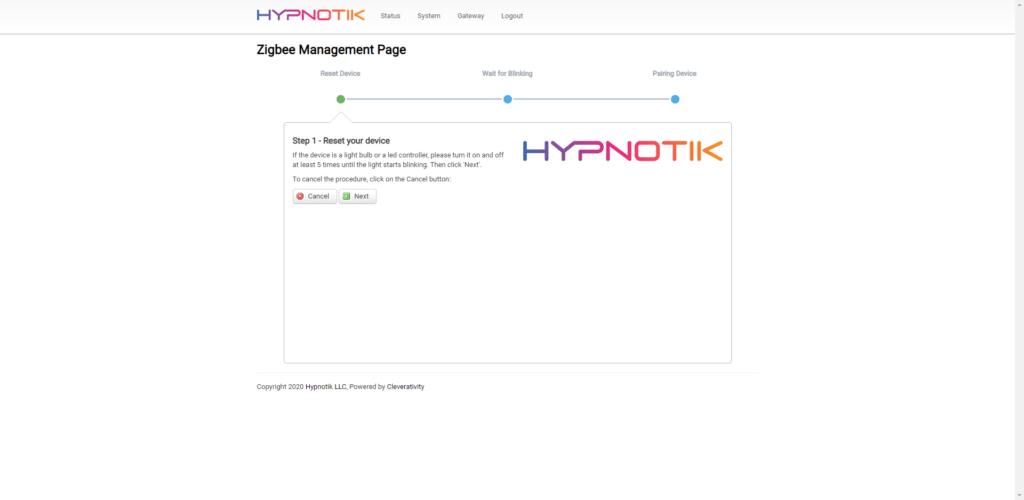Viewport: 1024px width, 500px height.
Task: Click the 'Step 1 - Reset your device' heading
Action: tap(341, 141)
